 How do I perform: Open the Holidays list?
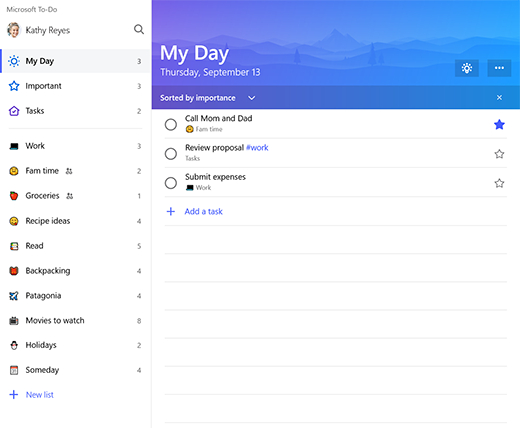pos(76,345)
